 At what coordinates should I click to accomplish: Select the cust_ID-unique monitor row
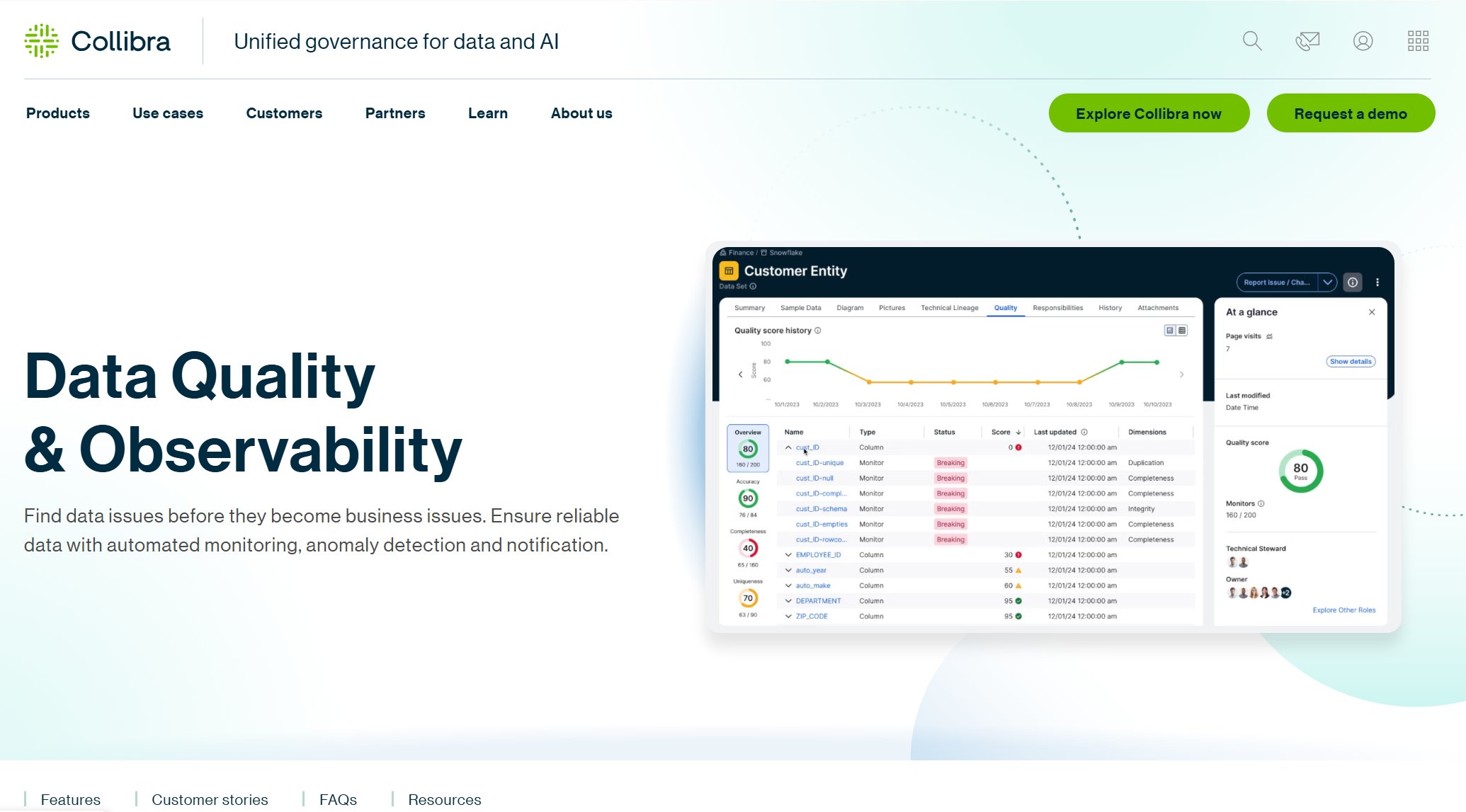(x=819, y=462)
